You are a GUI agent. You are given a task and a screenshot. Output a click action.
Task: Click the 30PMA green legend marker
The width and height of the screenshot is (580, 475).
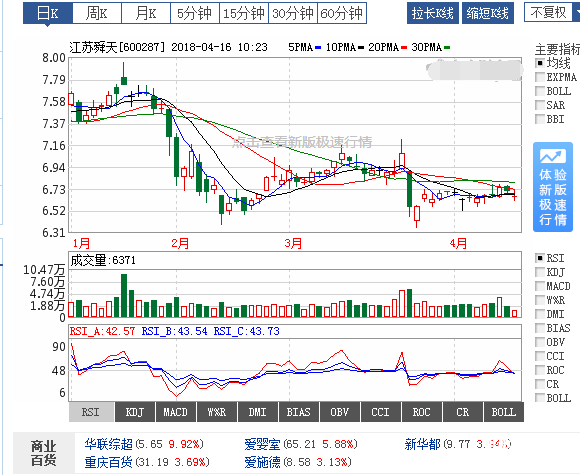(447, 48)
